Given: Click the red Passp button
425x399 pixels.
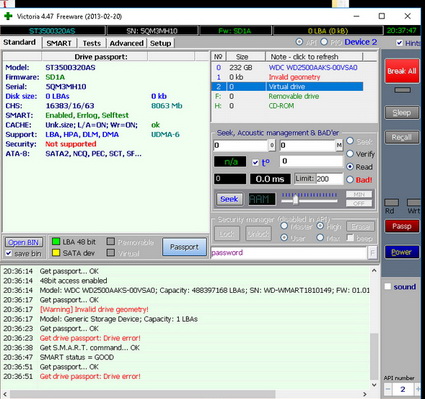Looking at the screenshot, I should point(402,226).
